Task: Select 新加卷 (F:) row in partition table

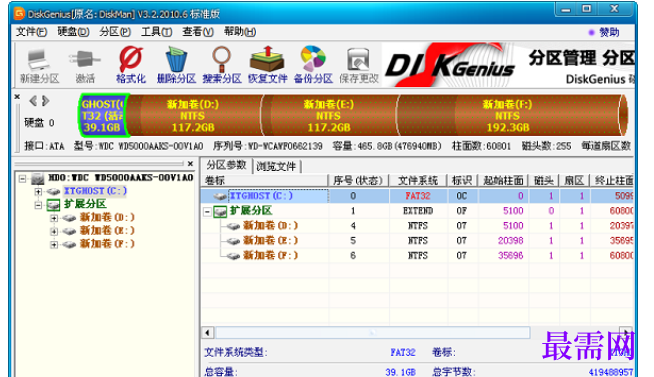Action: (x=417, y=256)
